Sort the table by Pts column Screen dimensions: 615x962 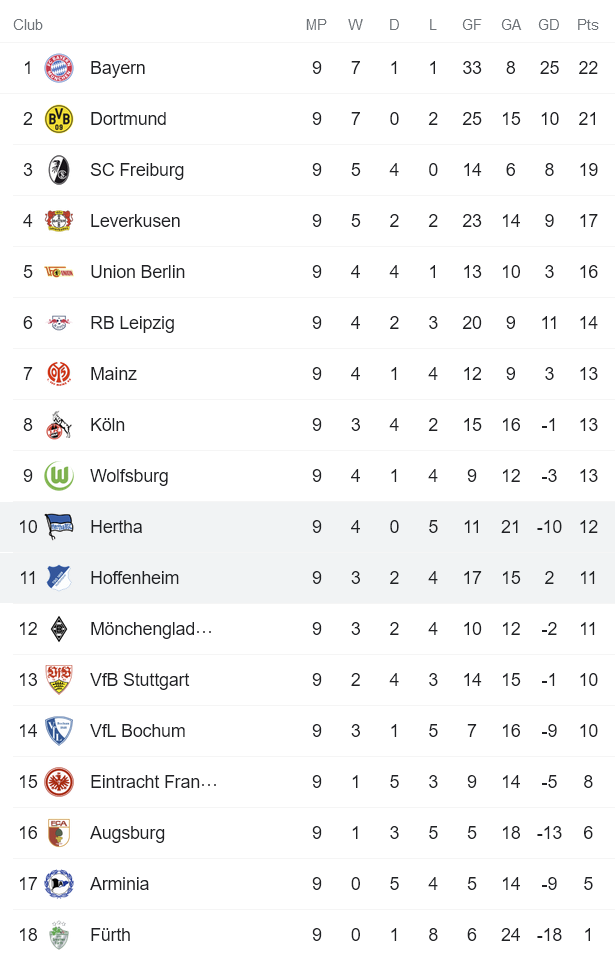pyautogui.click(x=588, y=25)
